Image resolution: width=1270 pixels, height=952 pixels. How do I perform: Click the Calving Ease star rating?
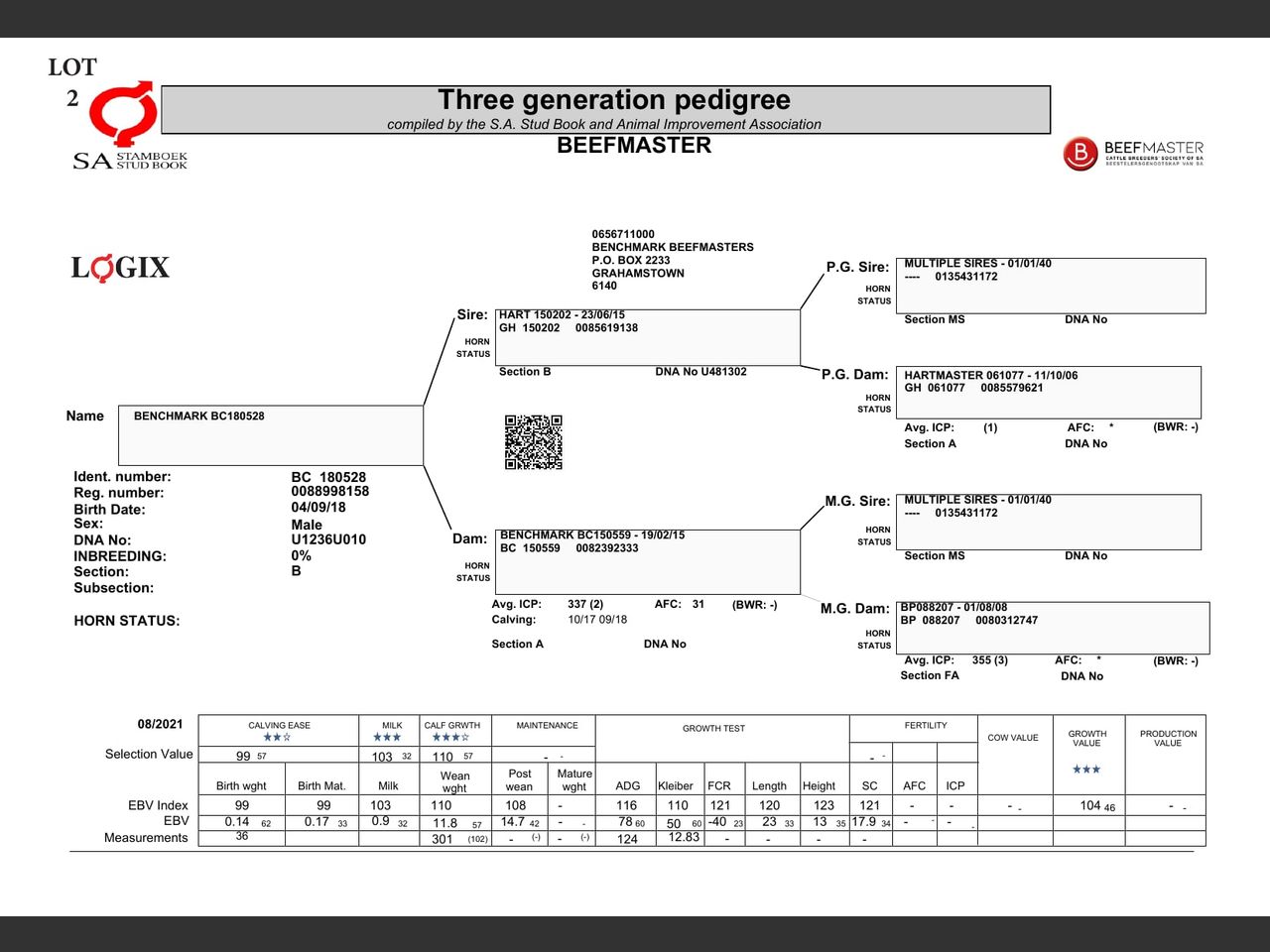tap(277, 737)
